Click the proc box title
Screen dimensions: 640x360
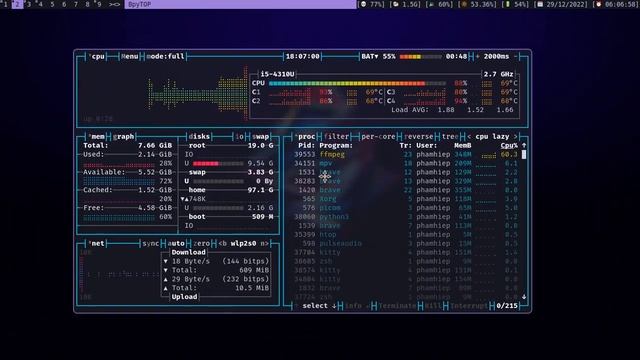point(306,136)
